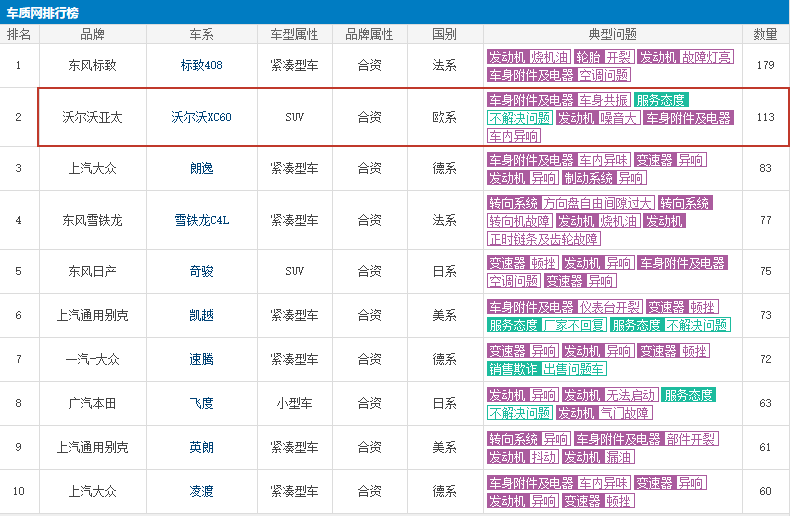790x516 pixels.
Task: Click brand cell 东风日产
Action: click(93, 271)
